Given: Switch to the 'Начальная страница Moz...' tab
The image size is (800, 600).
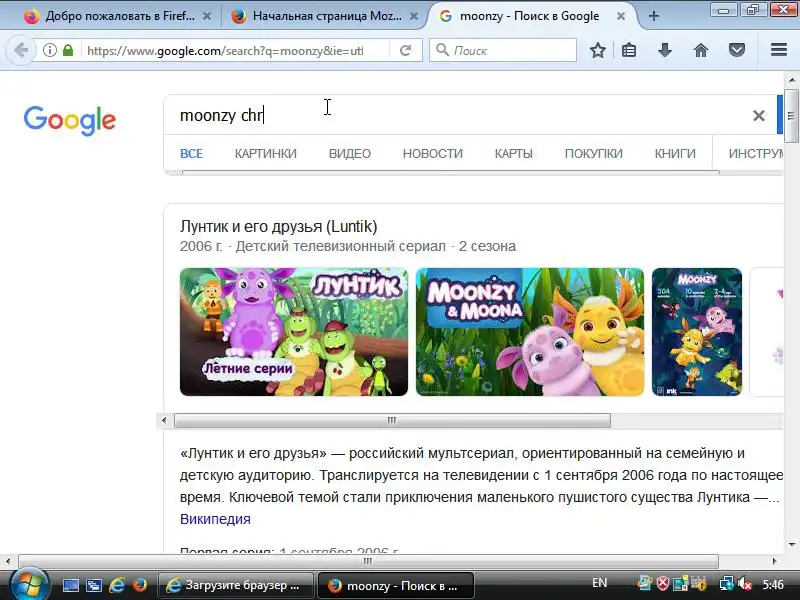Looking at the screenshot, I should 325,16.
